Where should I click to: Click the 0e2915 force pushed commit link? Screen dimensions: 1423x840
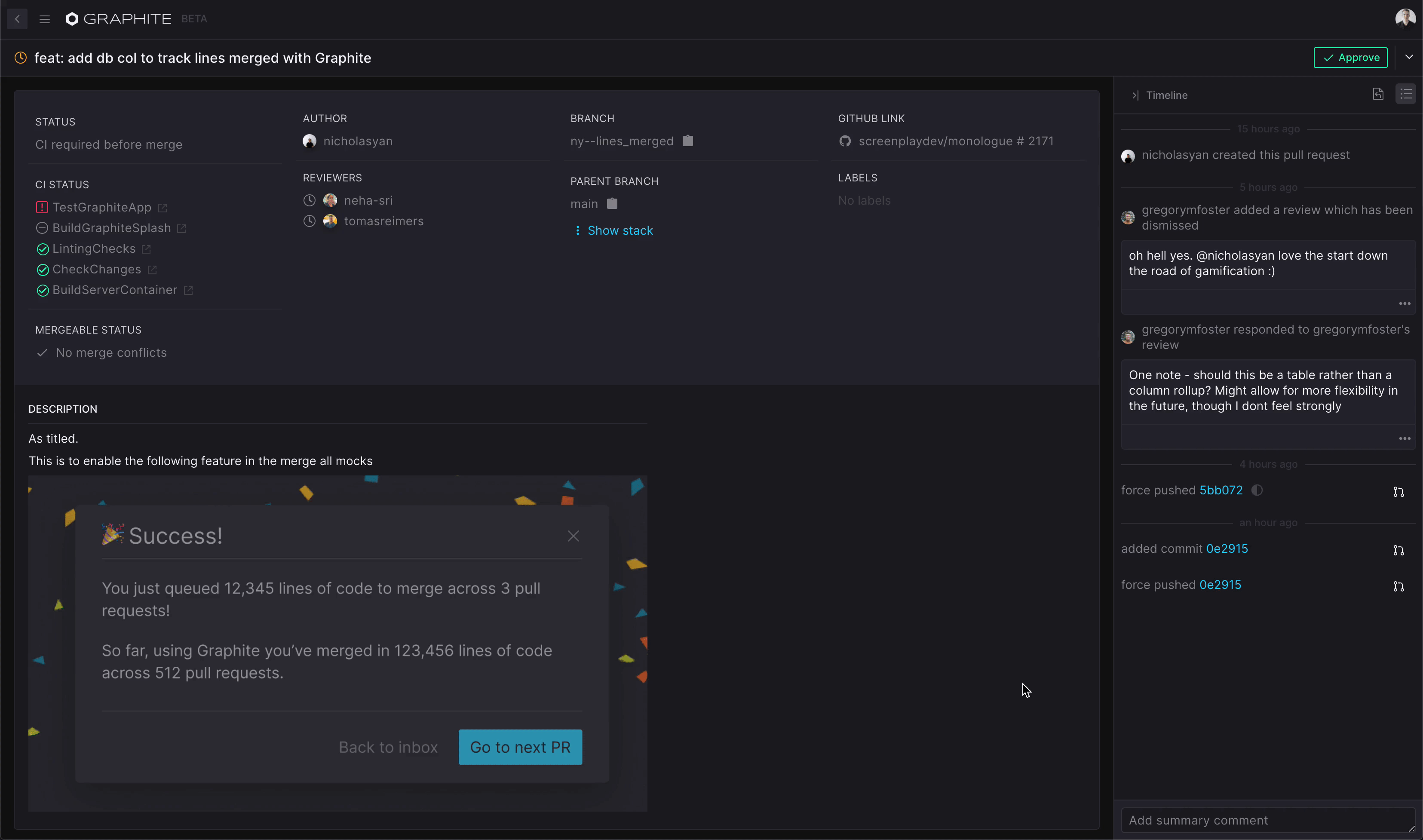coord(1220,585)
